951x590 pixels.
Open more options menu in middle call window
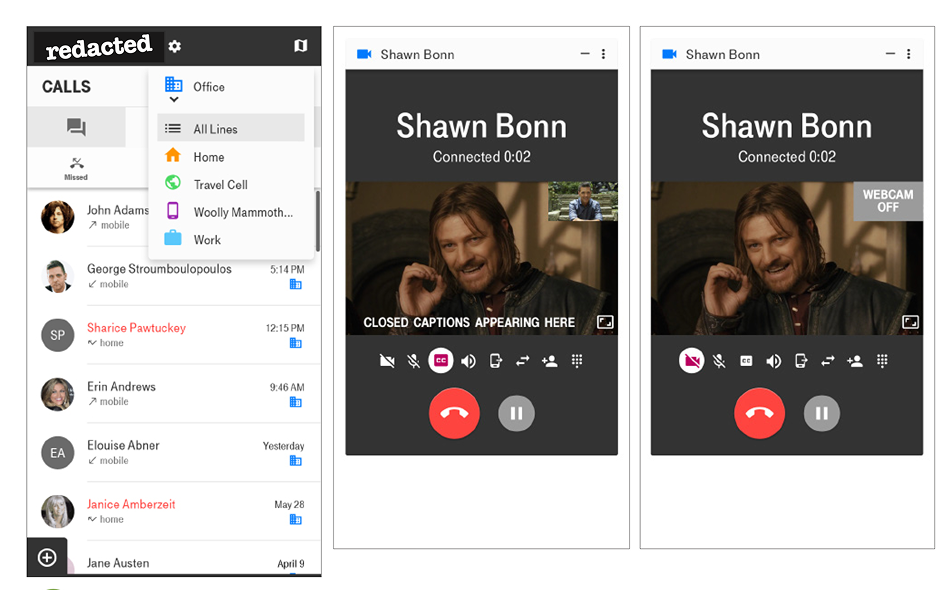603,54
